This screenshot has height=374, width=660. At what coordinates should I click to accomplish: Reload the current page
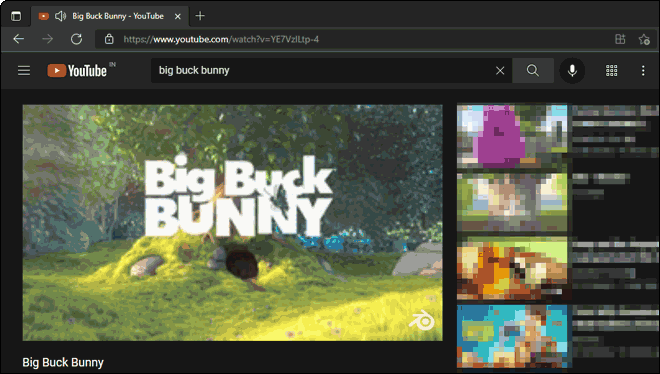76,39
